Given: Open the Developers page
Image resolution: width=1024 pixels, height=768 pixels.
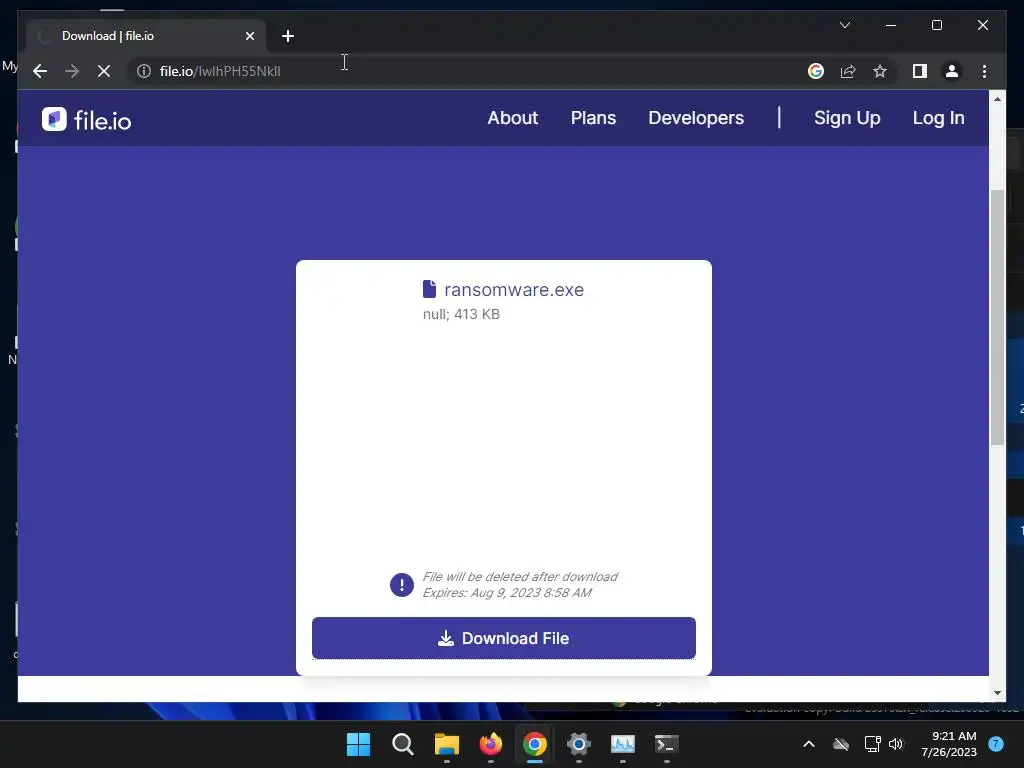Looking at the screenshot, I should (696, 118).
